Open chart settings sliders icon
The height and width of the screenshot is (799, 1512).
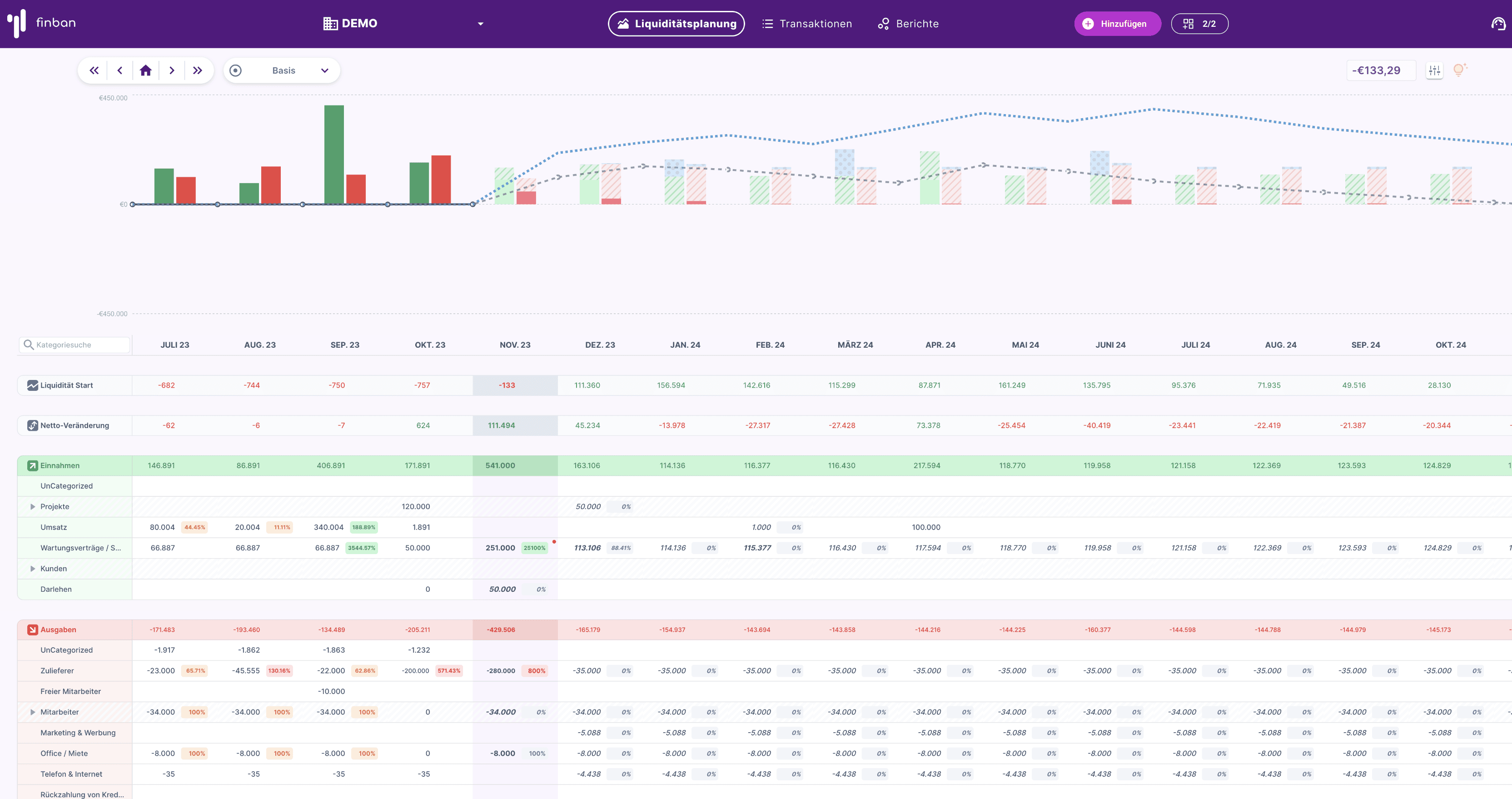tap(1434, 70)
